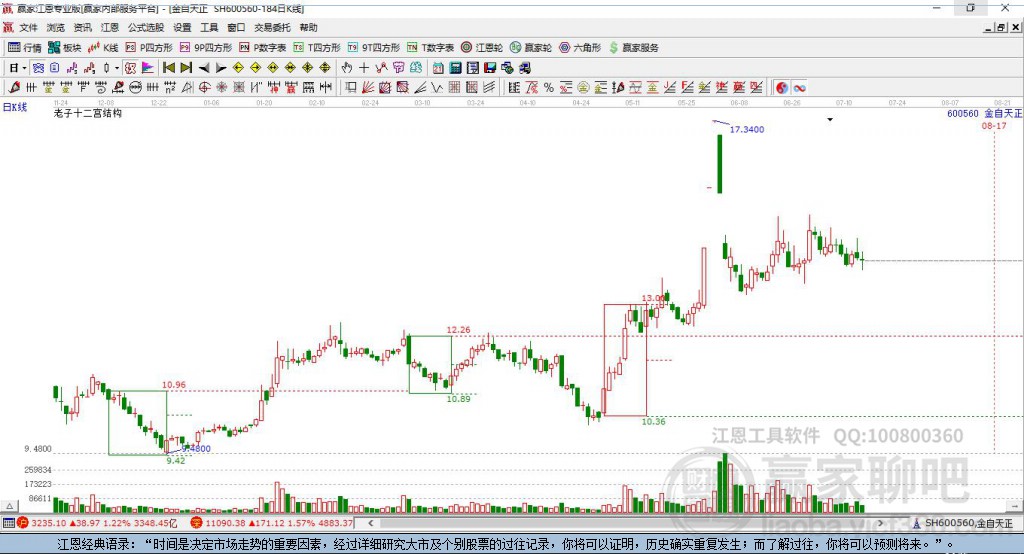Screen dimensions: 1024x554
Task: Open the calculator icon
Action: point(455,68)
